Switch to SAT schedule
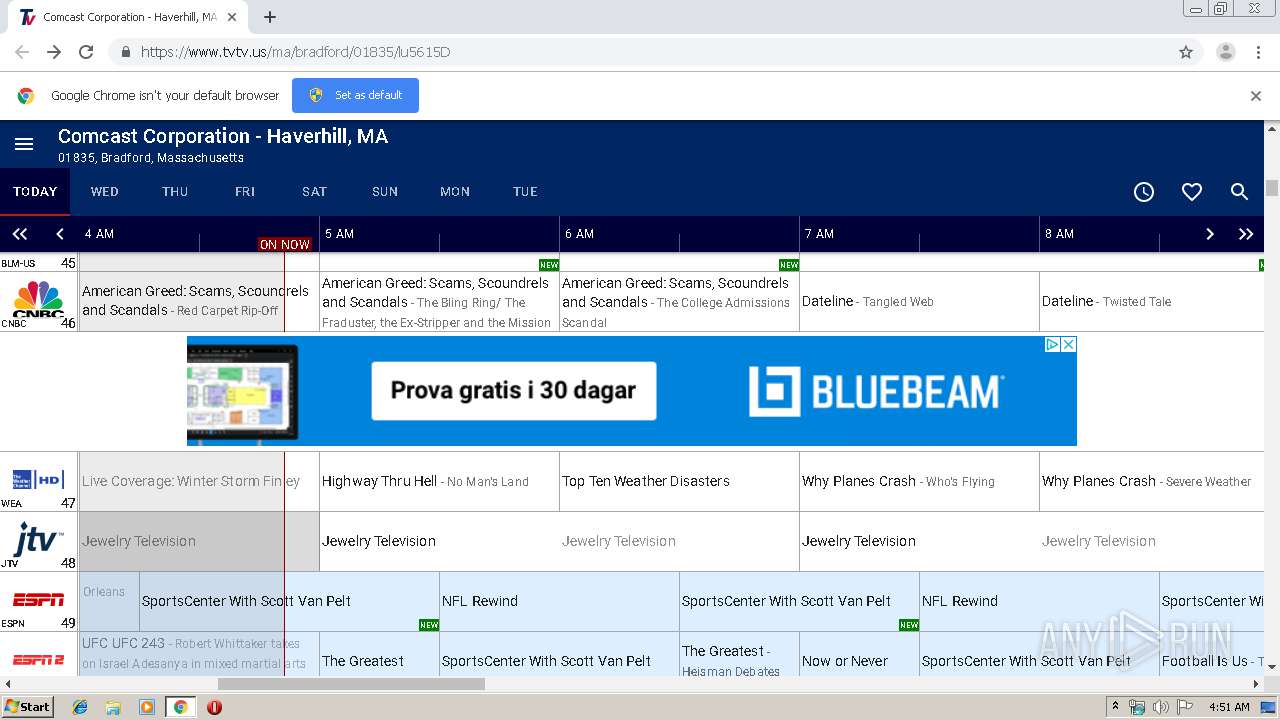This screenshot has height=720, width=1280. click(x=315, y=192)
